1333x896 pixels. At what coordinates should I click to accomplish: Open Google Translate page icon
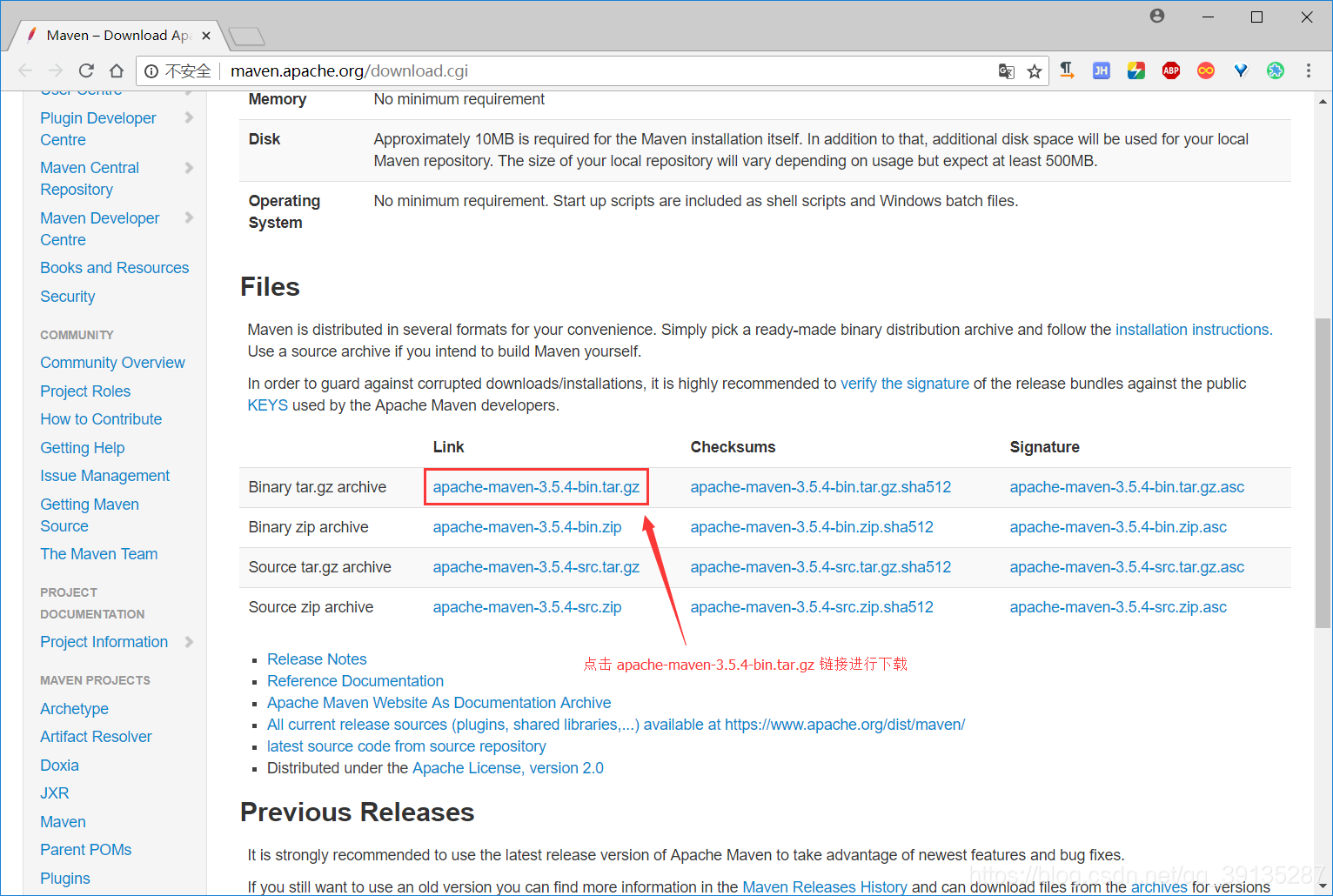click(x=1007, y=71)
